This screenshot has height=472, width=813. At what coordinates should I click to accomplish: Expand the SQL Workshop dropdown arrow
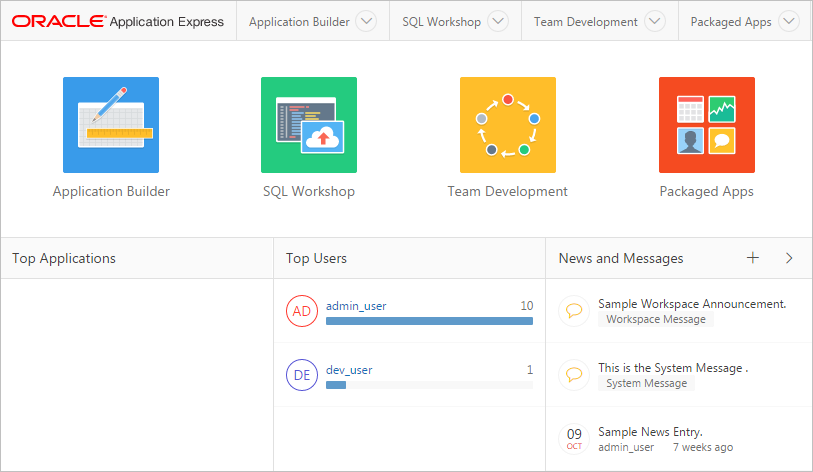[497, 21]
